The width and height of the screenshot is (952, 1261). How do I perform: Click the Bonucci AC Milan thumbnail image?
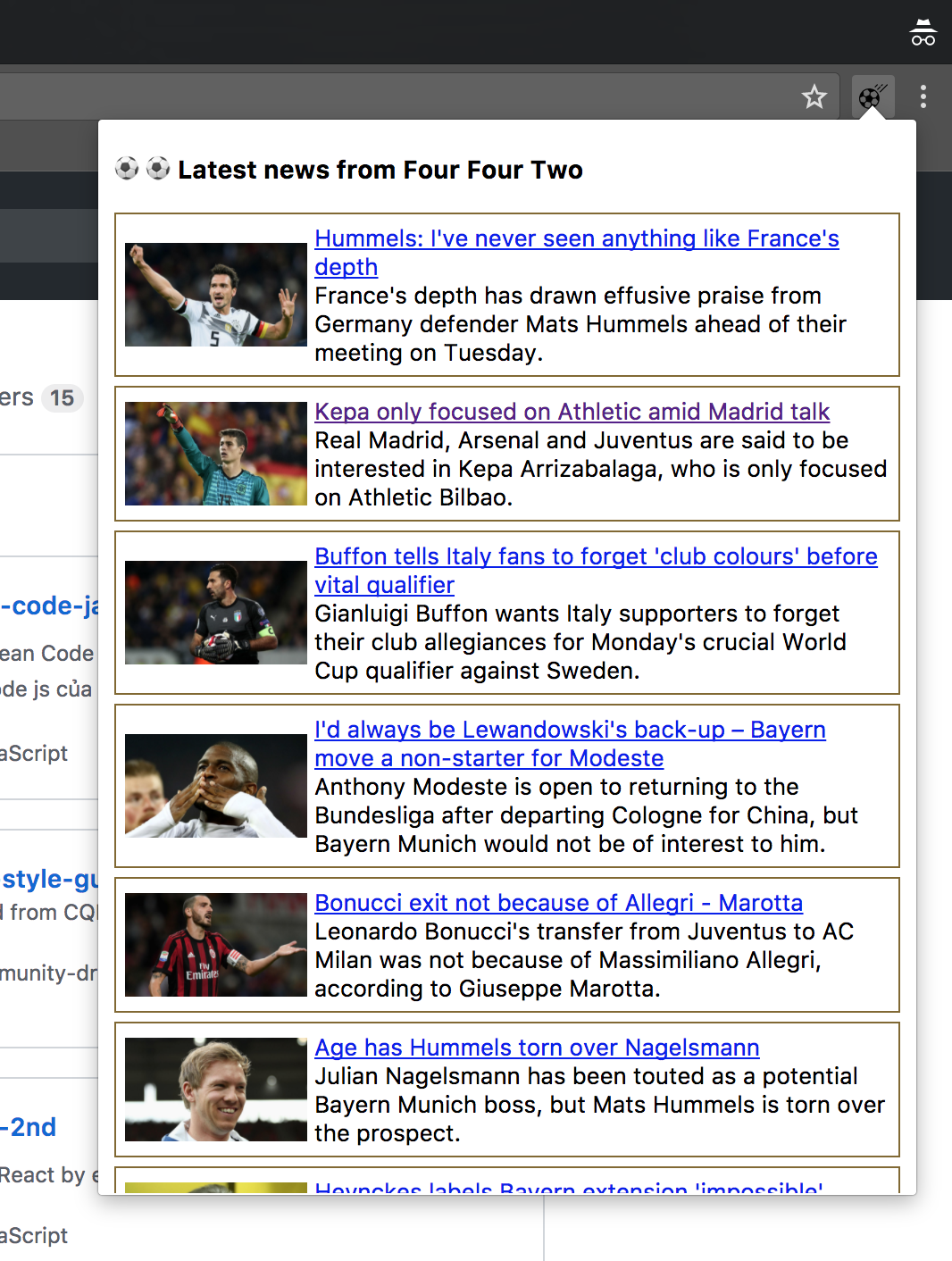pos(215,945)
